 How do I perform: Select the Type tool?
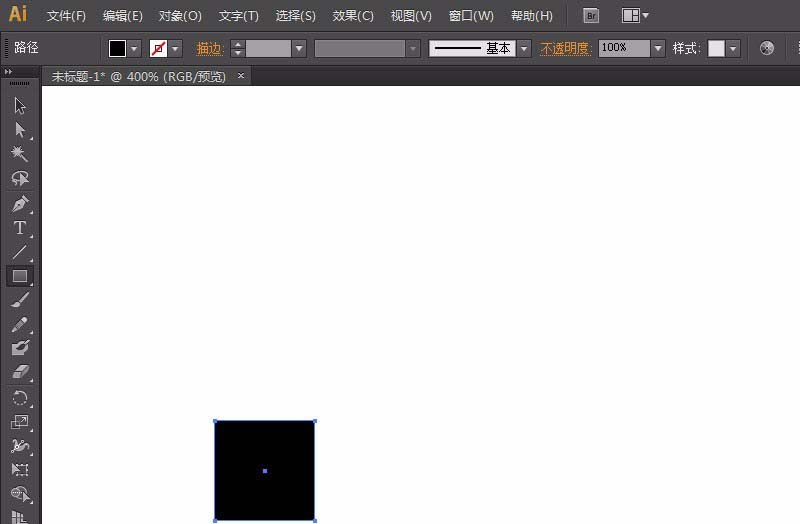coord(20,228)
